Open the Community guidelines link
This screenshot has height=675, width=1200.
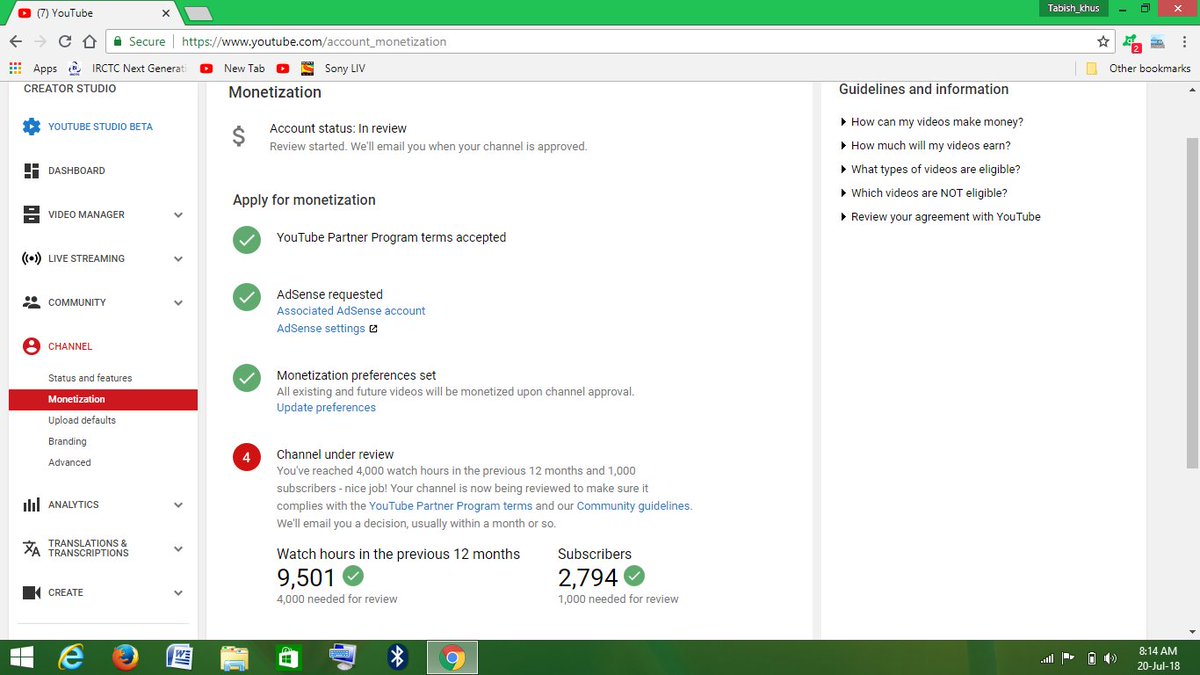tap(633, 506)
